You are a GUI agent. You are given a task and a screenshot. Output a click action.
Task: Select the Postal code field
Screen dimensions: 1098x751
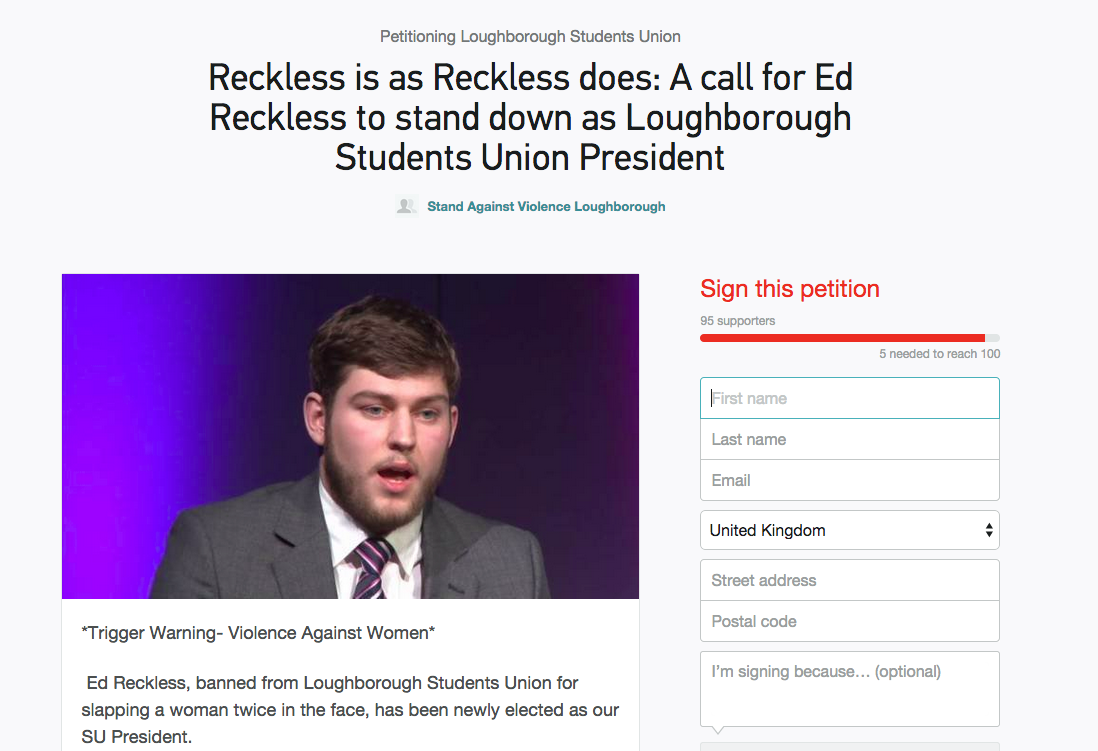[x=849, y=621]
